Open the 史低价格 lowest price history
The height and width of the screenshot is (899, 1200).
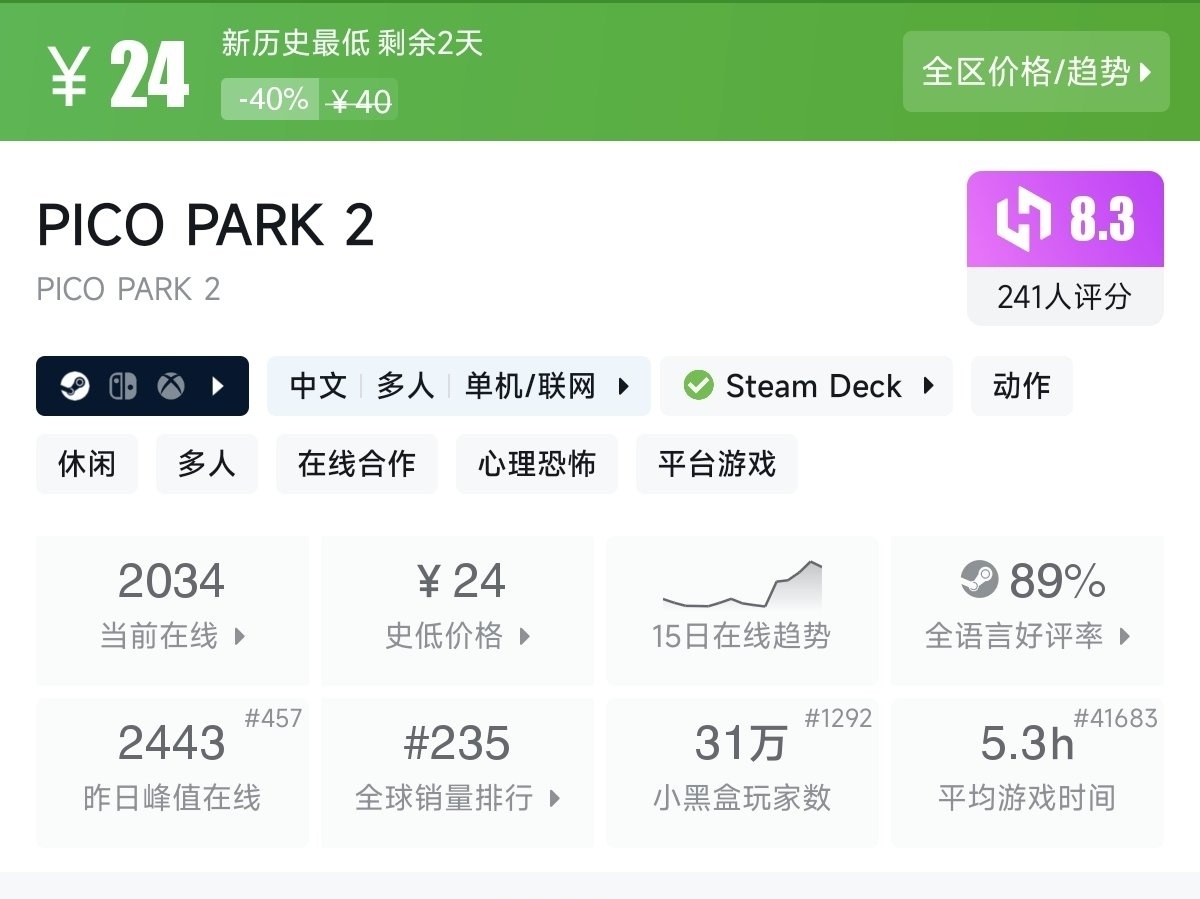(x=457, y=610)
